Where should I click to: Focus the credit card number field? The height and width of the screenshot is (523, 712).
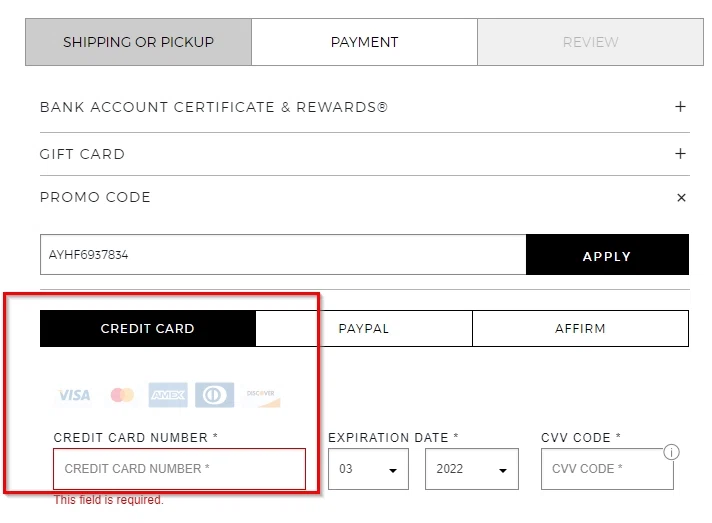point(179,469)
